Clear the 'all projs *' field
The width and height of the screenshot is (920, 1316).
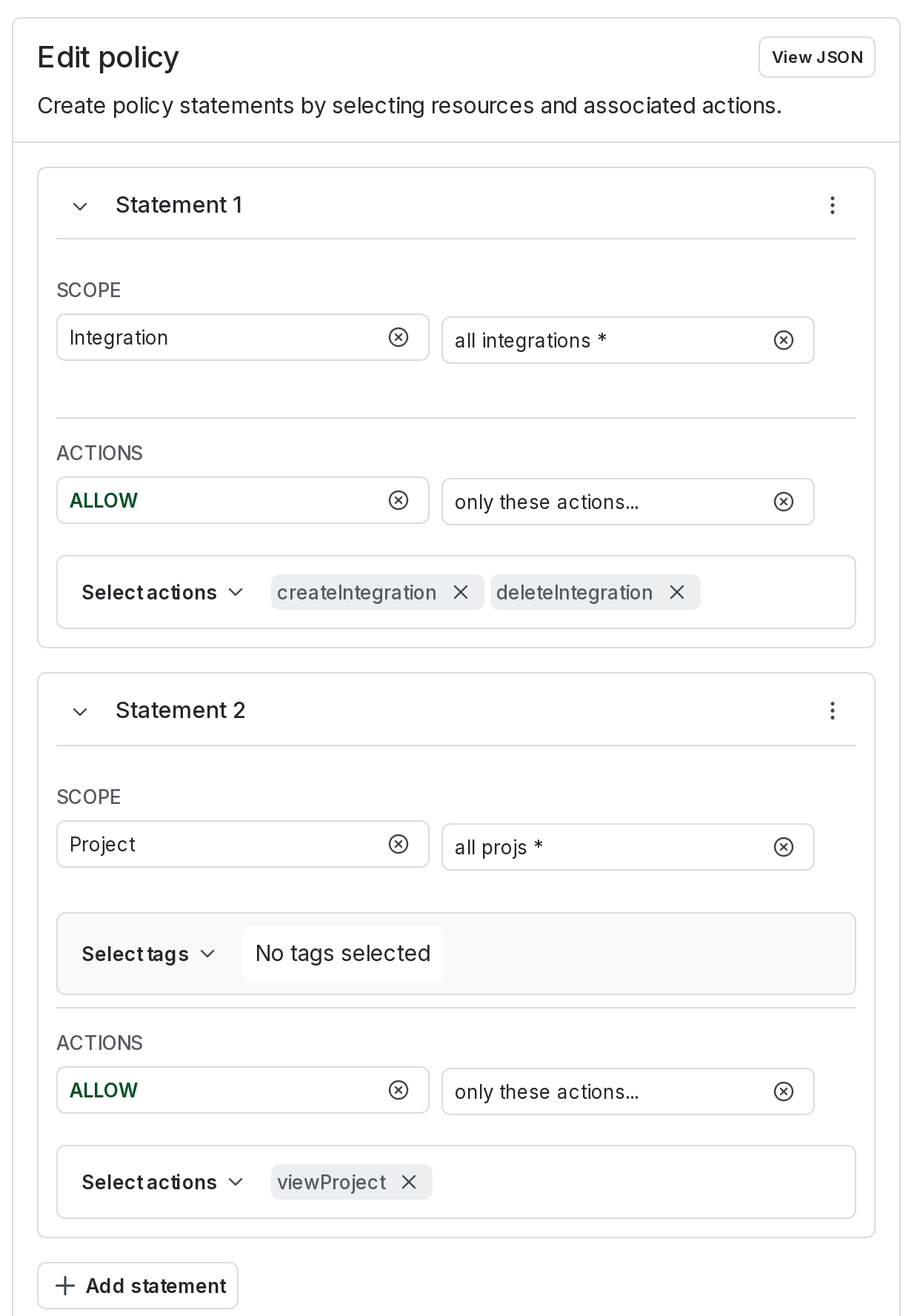[x=783, y=847]
